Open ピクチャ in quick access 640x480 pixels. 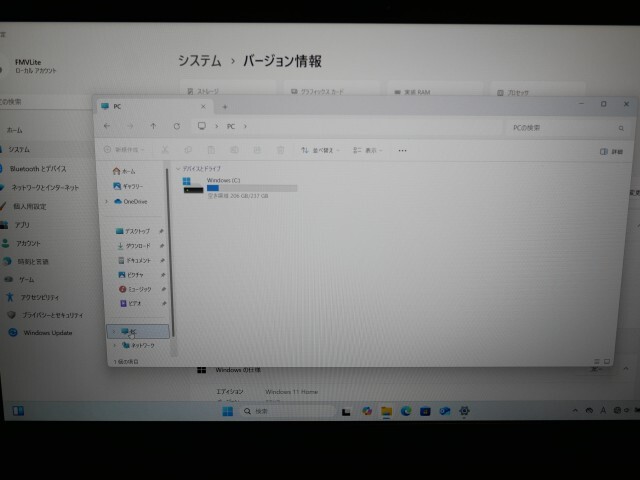(x=131, y=275)
